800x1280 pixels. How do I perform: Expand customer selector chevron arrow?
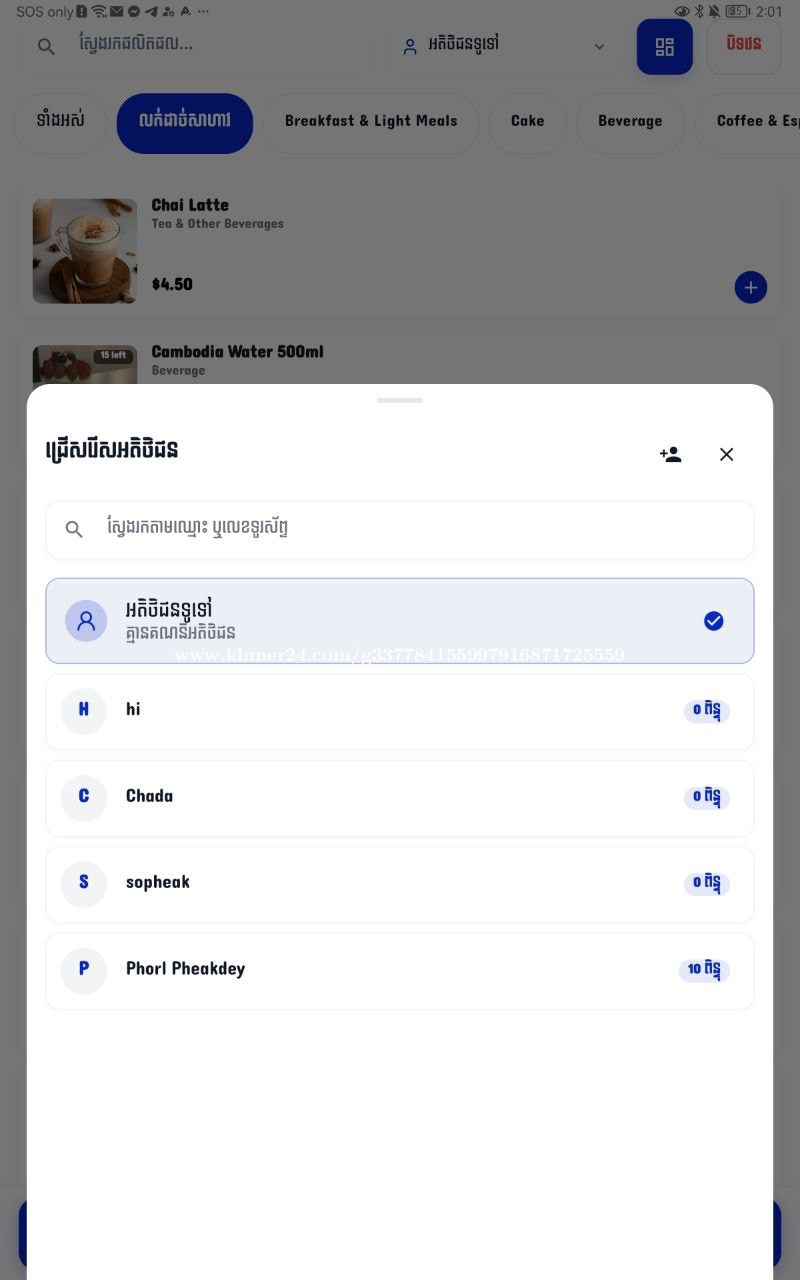tap(599, 47)
